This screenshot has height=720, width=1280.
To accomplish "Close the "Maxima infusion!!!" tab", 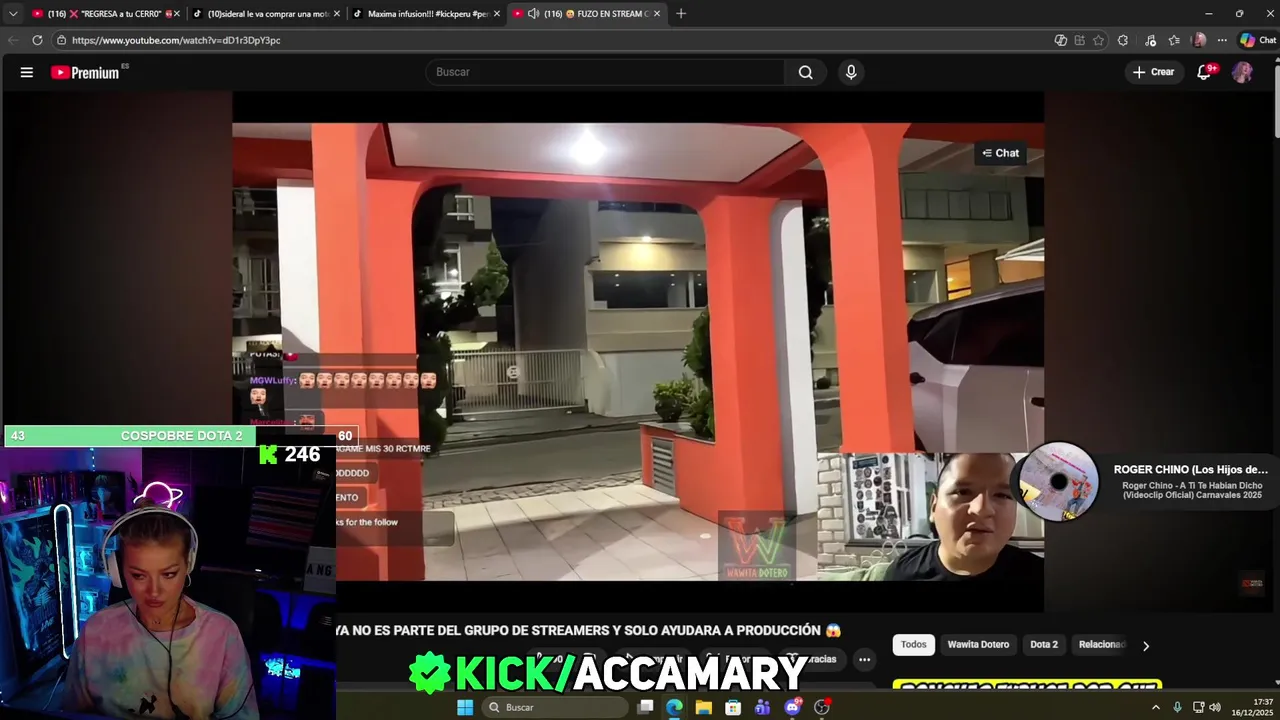I will [x=497, y=14].
